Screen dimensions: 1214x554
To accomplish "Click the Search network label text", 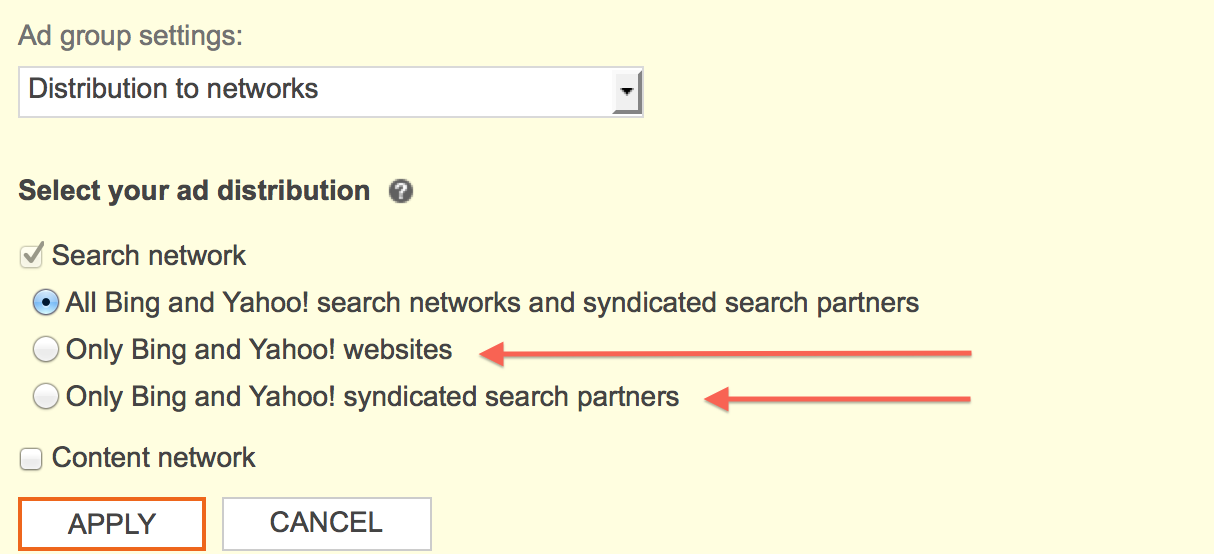I will pos(149,256).
